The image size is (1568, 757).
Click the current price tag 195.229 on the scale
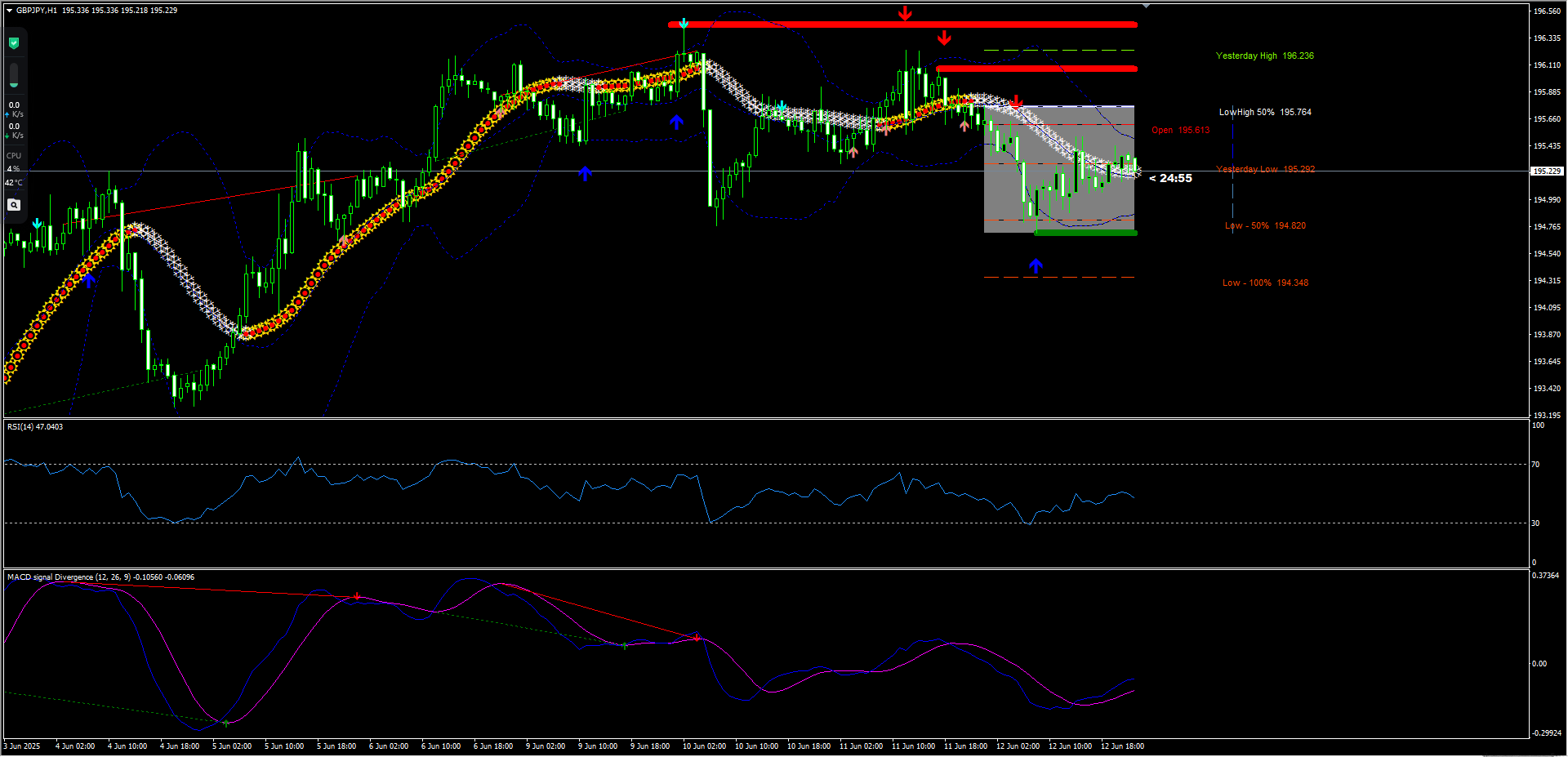point(1547,171)
